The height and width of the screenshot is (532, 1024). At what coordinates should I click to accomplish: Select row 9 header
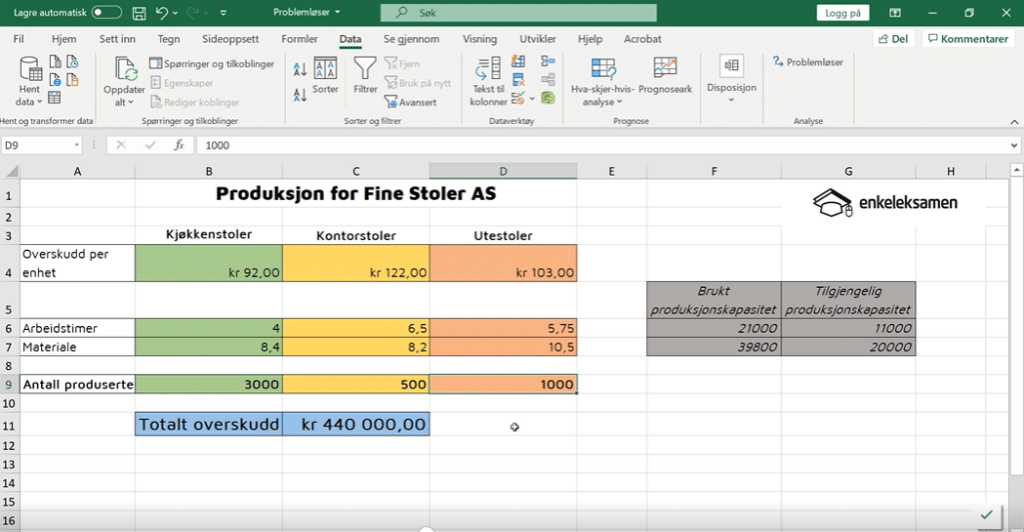pos(9,384)
